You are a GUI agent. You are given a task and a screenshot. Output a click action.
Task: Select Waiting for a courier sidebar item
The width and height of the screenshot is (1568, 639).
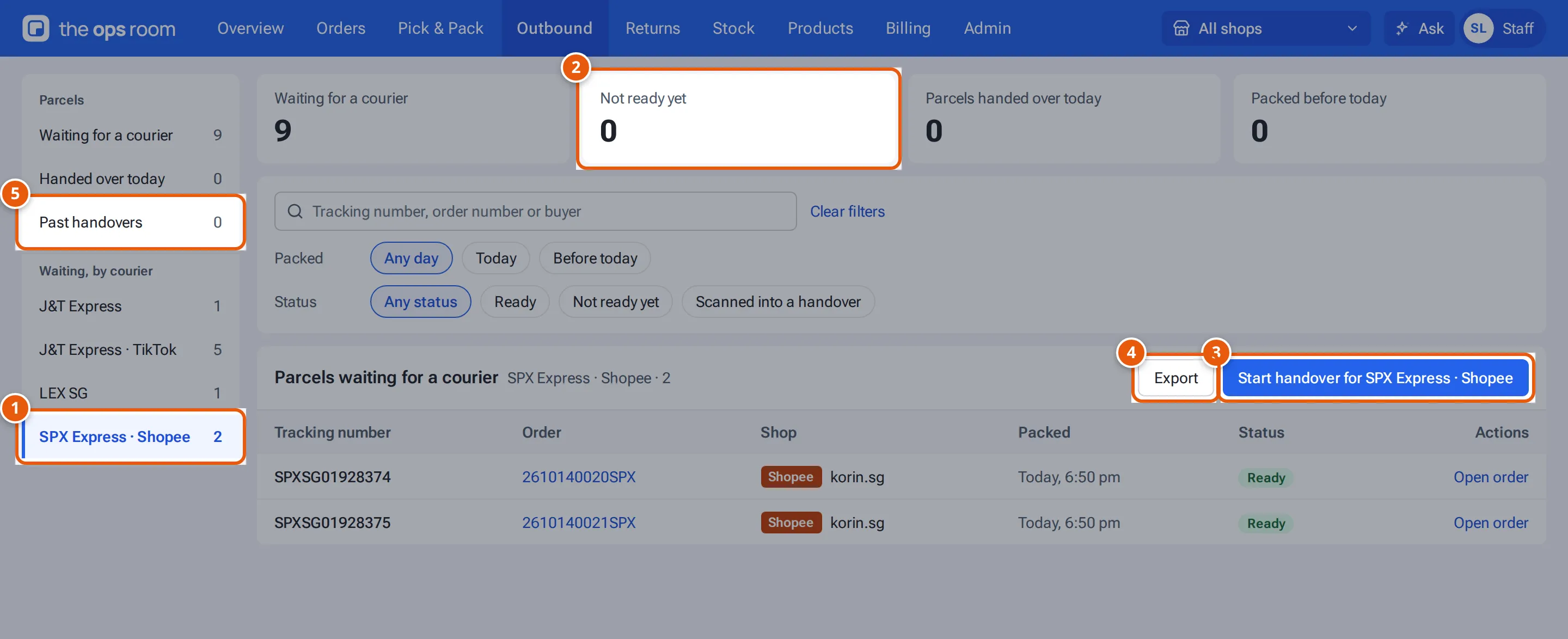[x=130, y=135]
